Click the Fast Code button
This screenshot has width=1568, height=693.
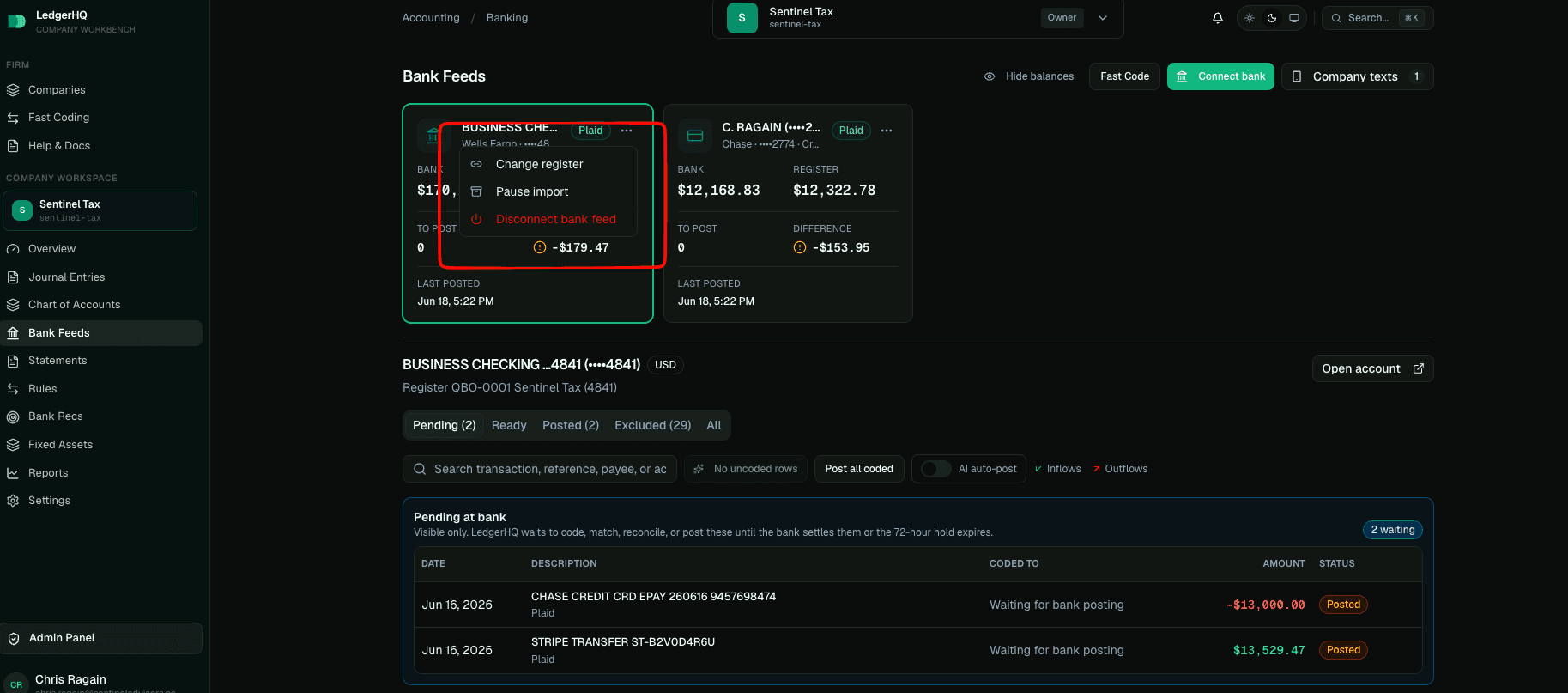pos(1124,76)
